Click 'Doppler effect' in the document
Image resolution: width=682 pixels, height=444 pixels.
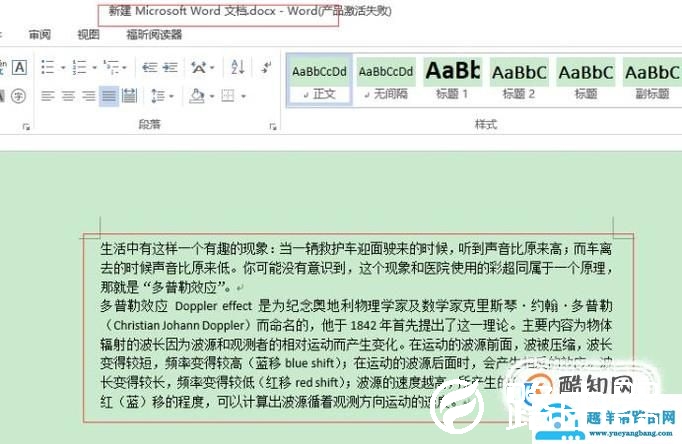(x=213, y=306)
